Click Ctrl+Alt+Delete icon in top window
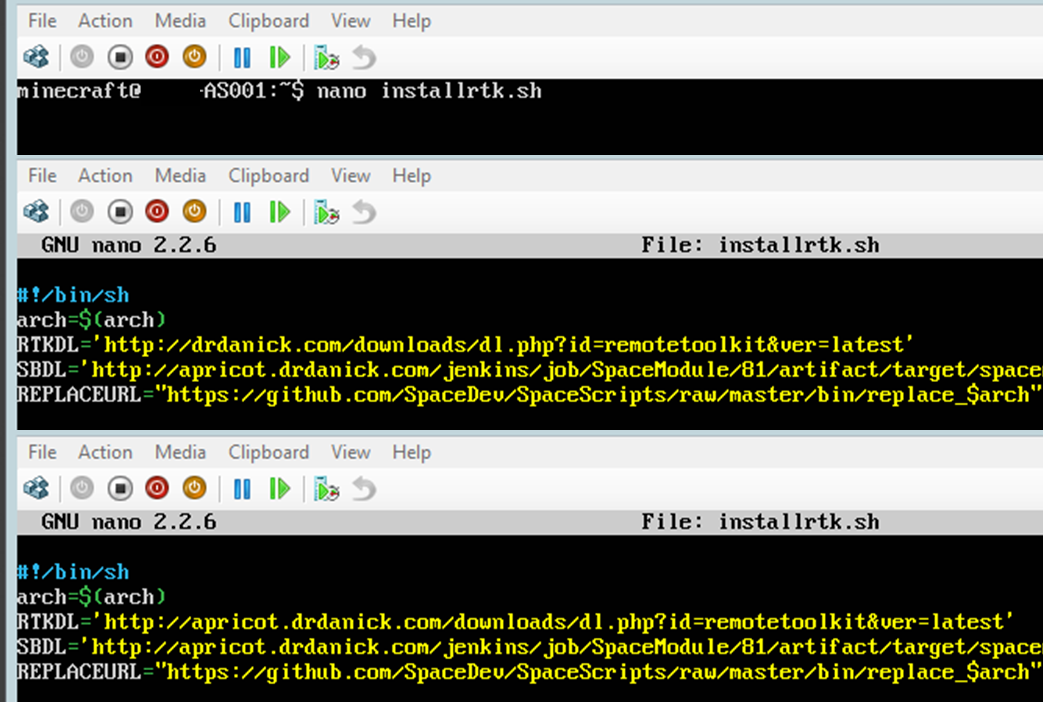This screenshot has width=1043, height=702. click(x=37, y=57)
